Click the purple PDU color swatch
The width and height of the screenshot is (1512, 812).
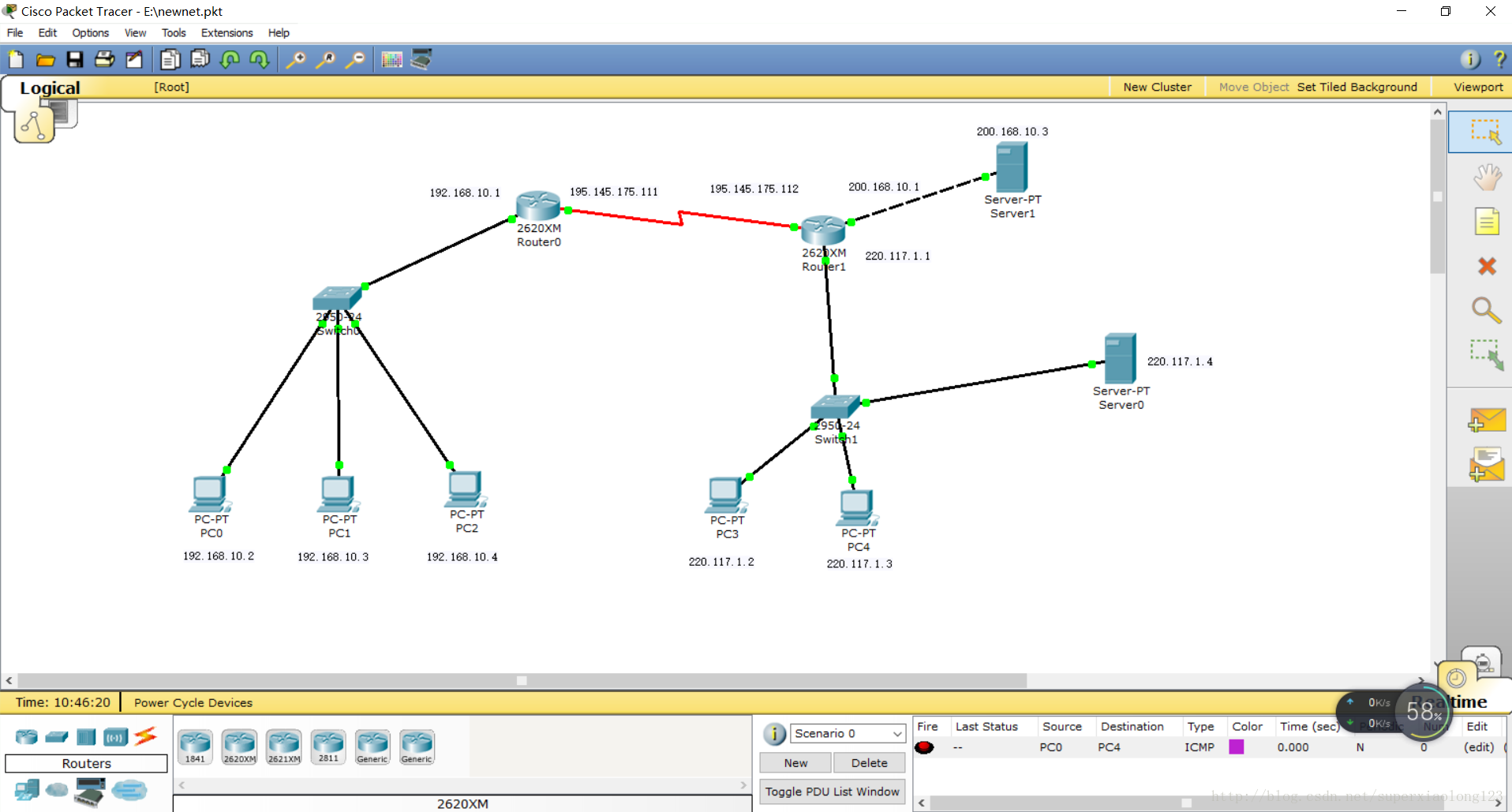1237,747
